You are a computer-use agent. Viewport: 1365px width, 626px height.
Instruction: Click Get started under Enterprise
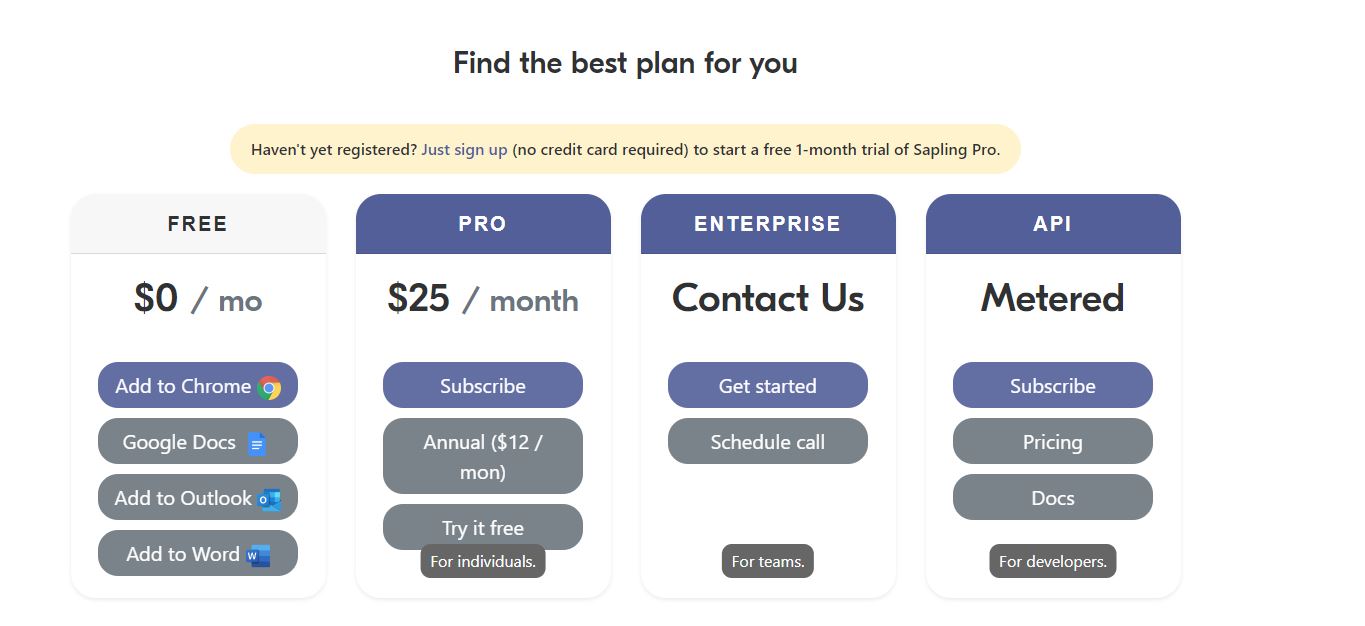767,385
